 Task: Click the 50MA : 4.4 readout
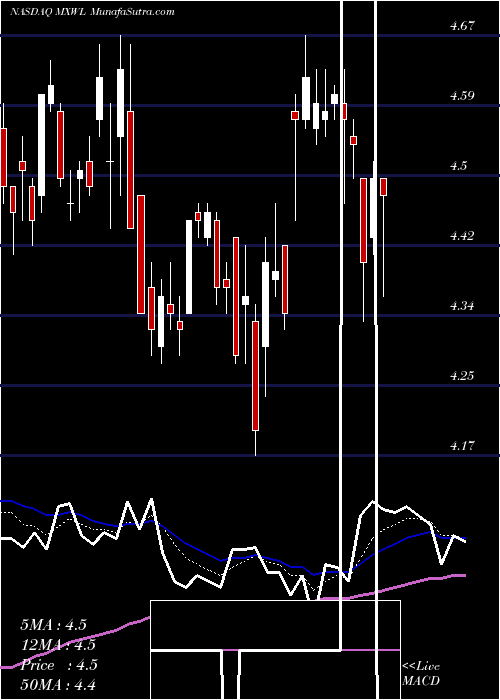58,684
